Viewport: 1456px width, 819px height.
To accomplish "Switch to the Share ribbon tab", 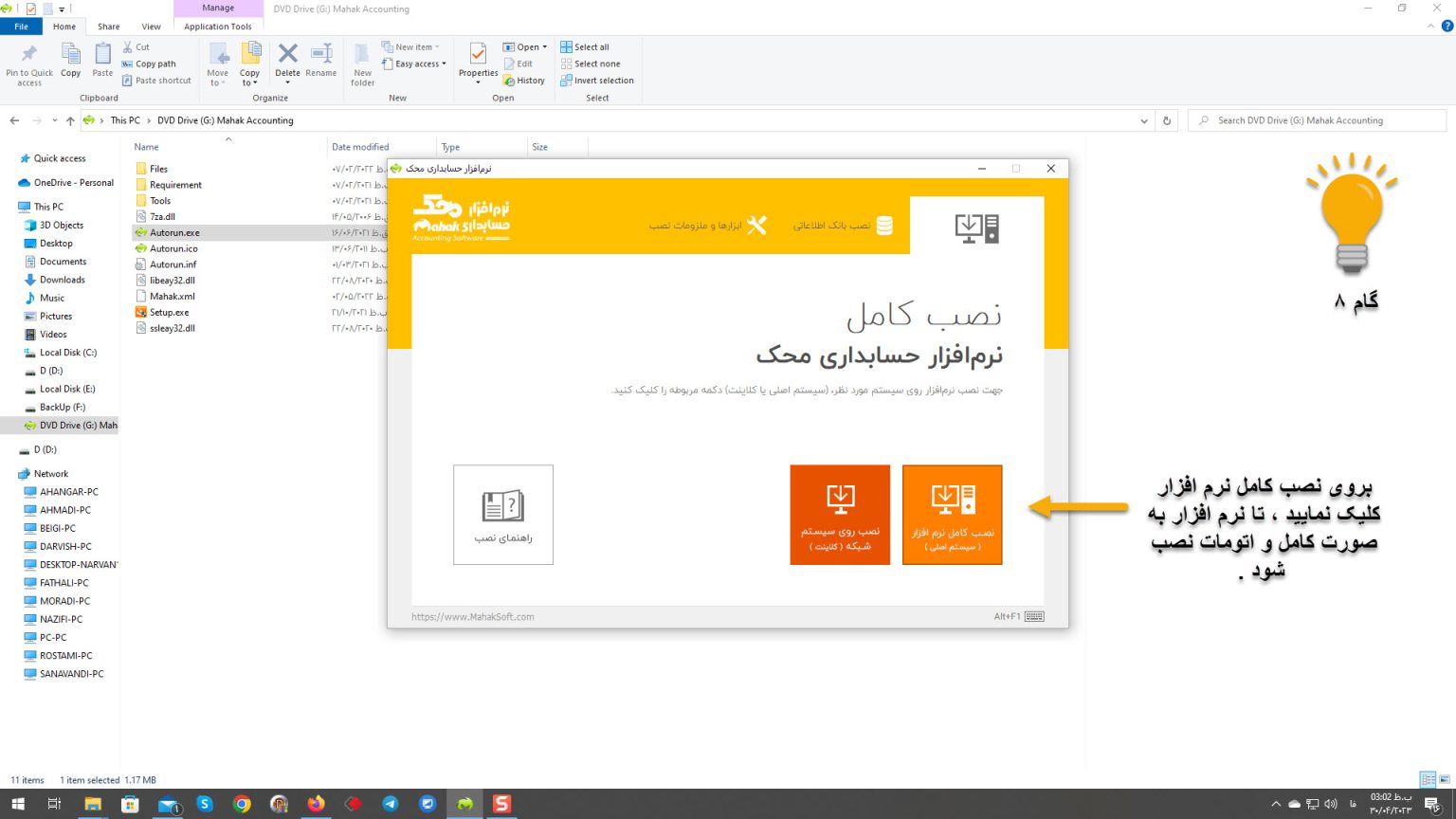I will coord(109,27).
